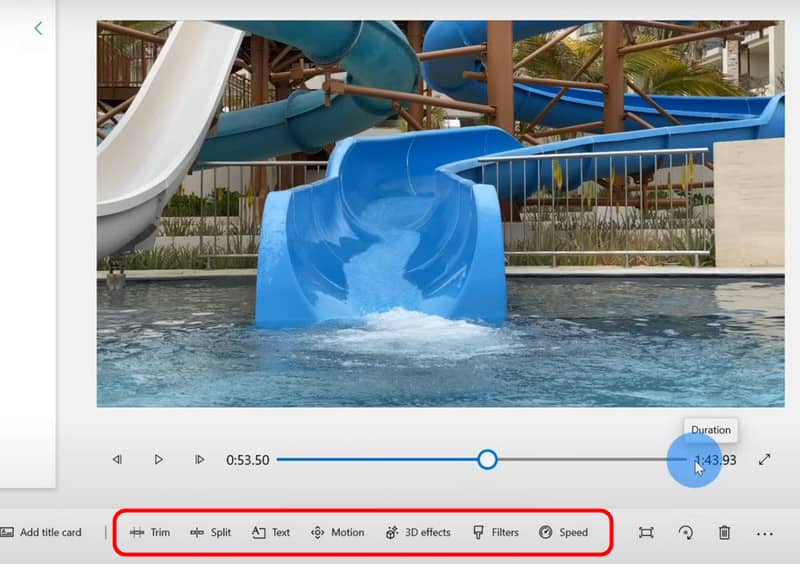
Task: Open the Split tool
Action: (x=211, y=532)
